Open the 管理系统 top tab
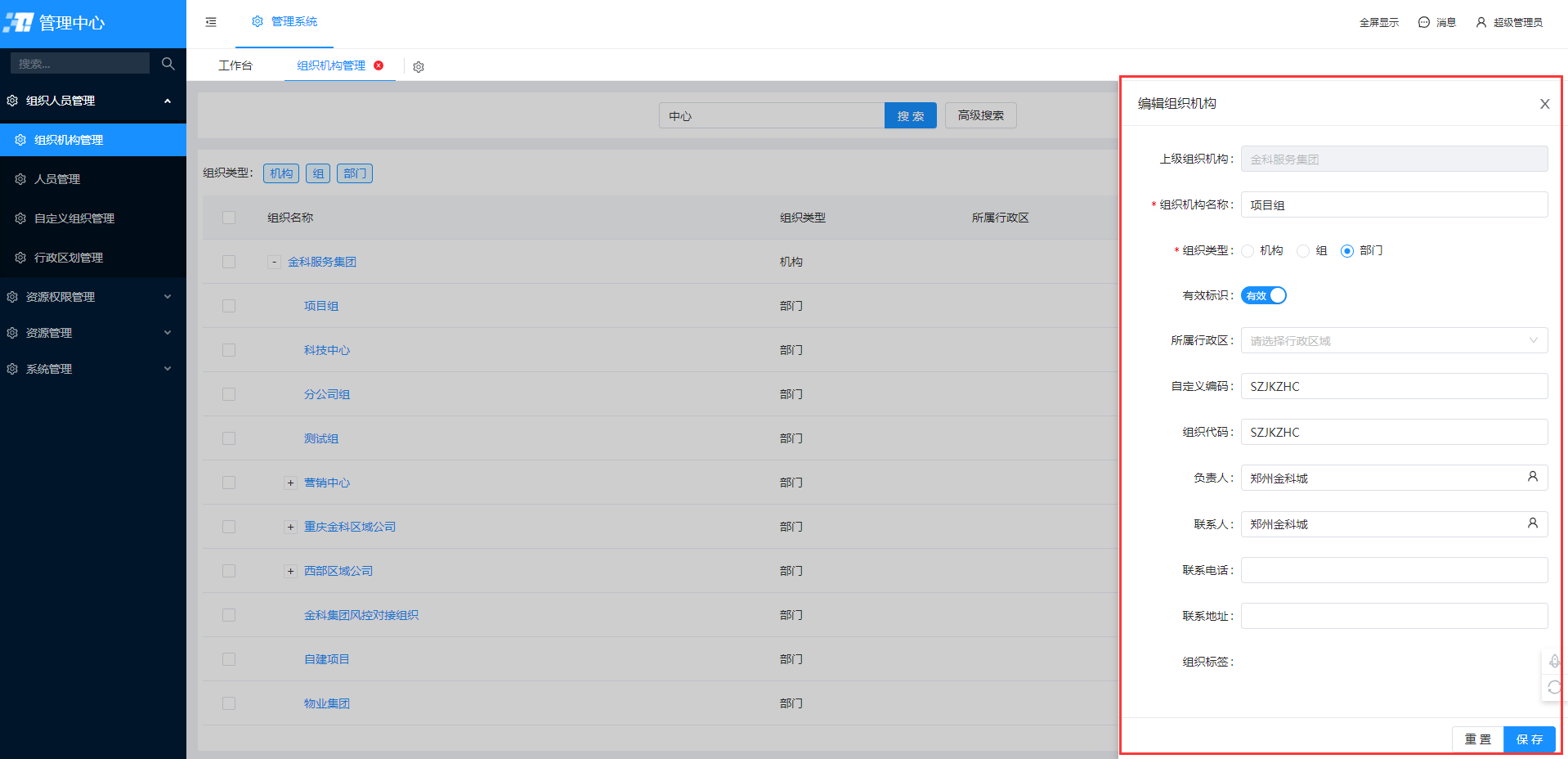This screenshot has height=759, width=1568. 284,22
